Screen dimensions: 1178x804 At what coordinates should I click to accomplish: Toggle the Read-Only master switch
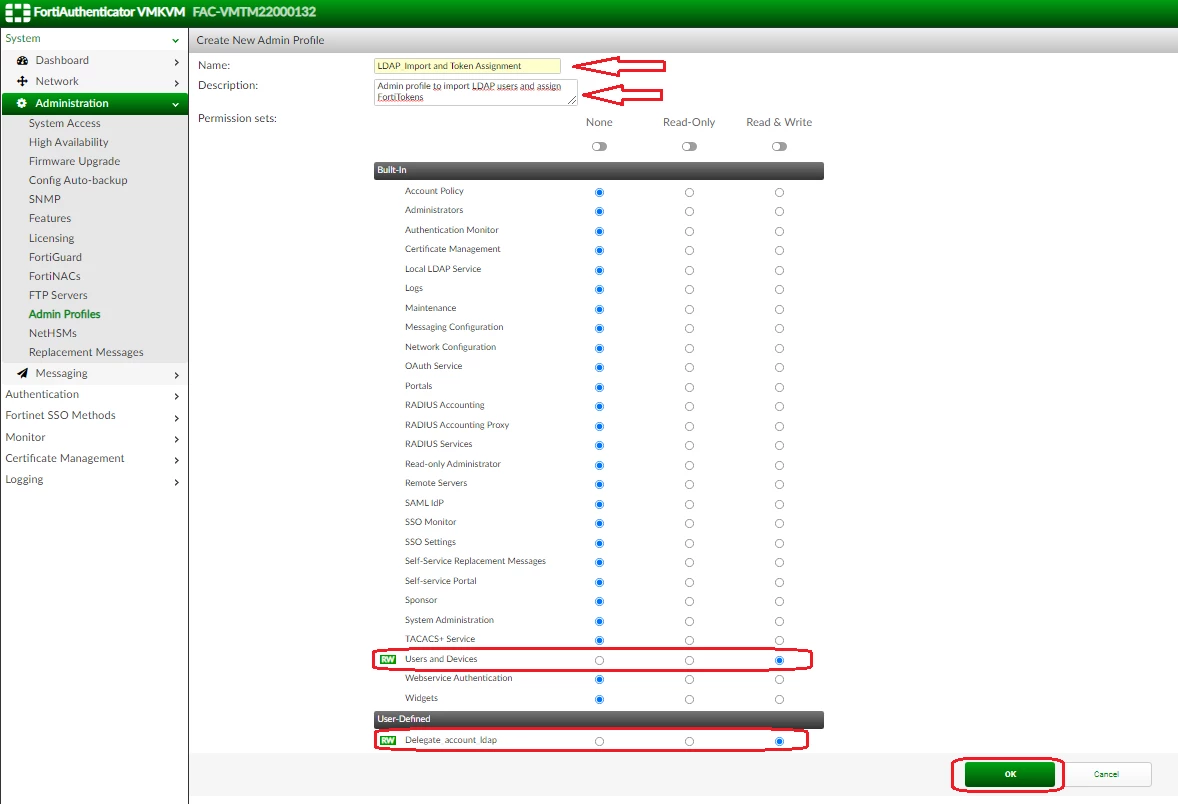point(689,147)
